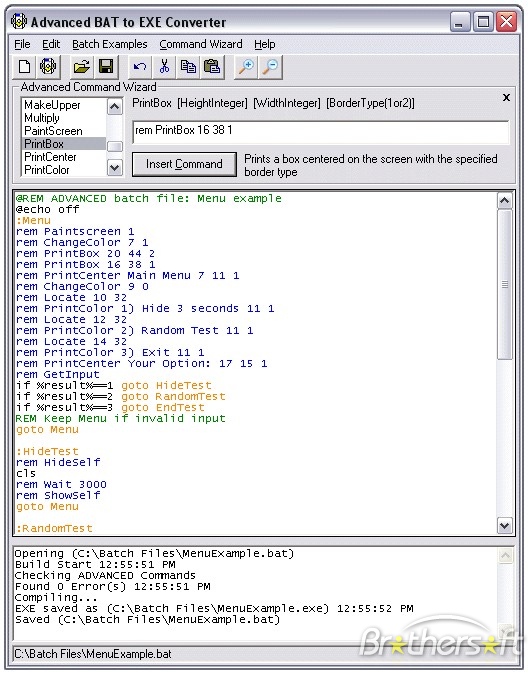The image size is (528, 674).
Task: Open the Batch Examples menu
Action: pyautogui.click(x=110, y=44)
